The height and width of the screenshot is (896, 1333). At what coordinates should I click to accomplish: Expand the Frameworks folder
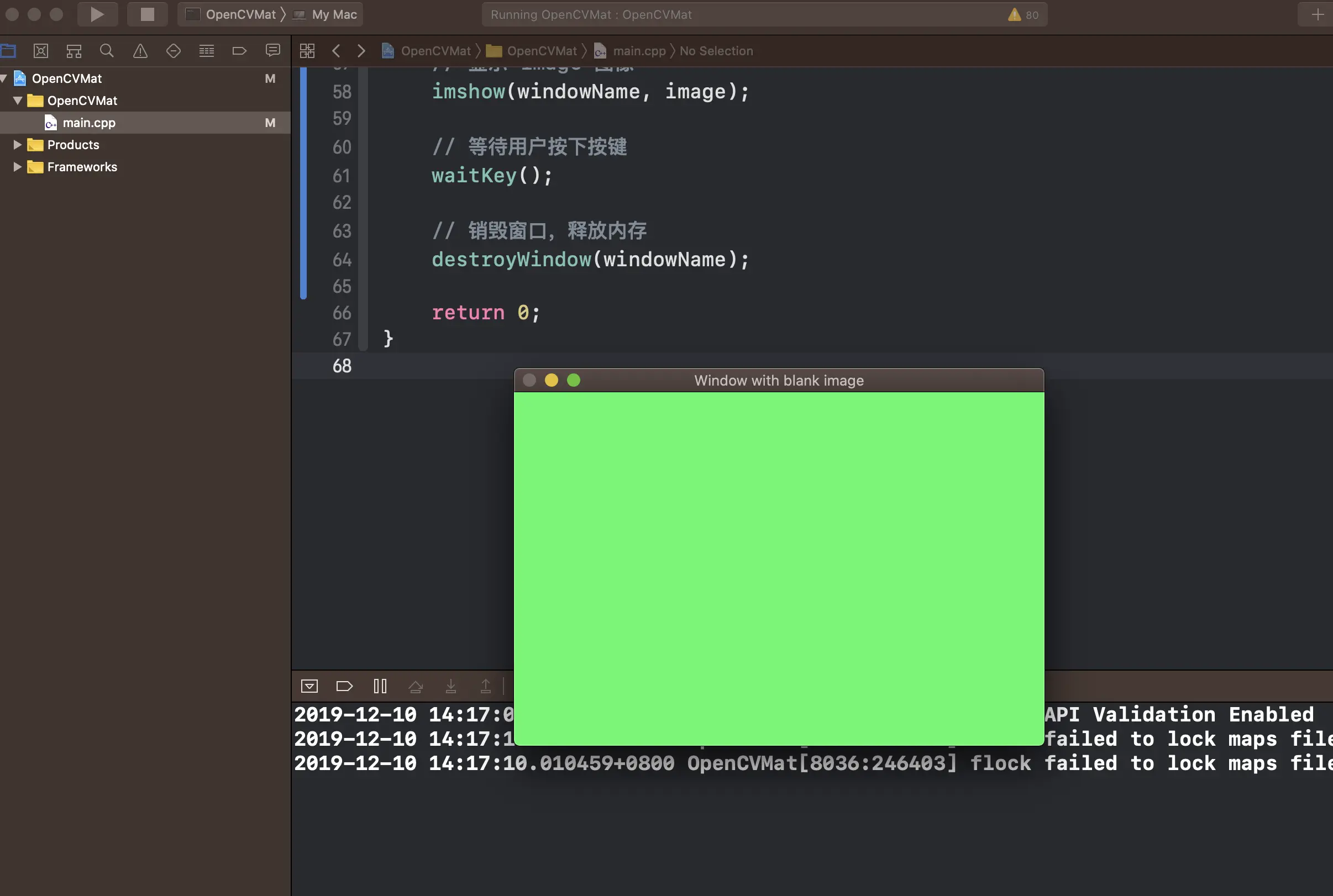click(x=17, y=167)
